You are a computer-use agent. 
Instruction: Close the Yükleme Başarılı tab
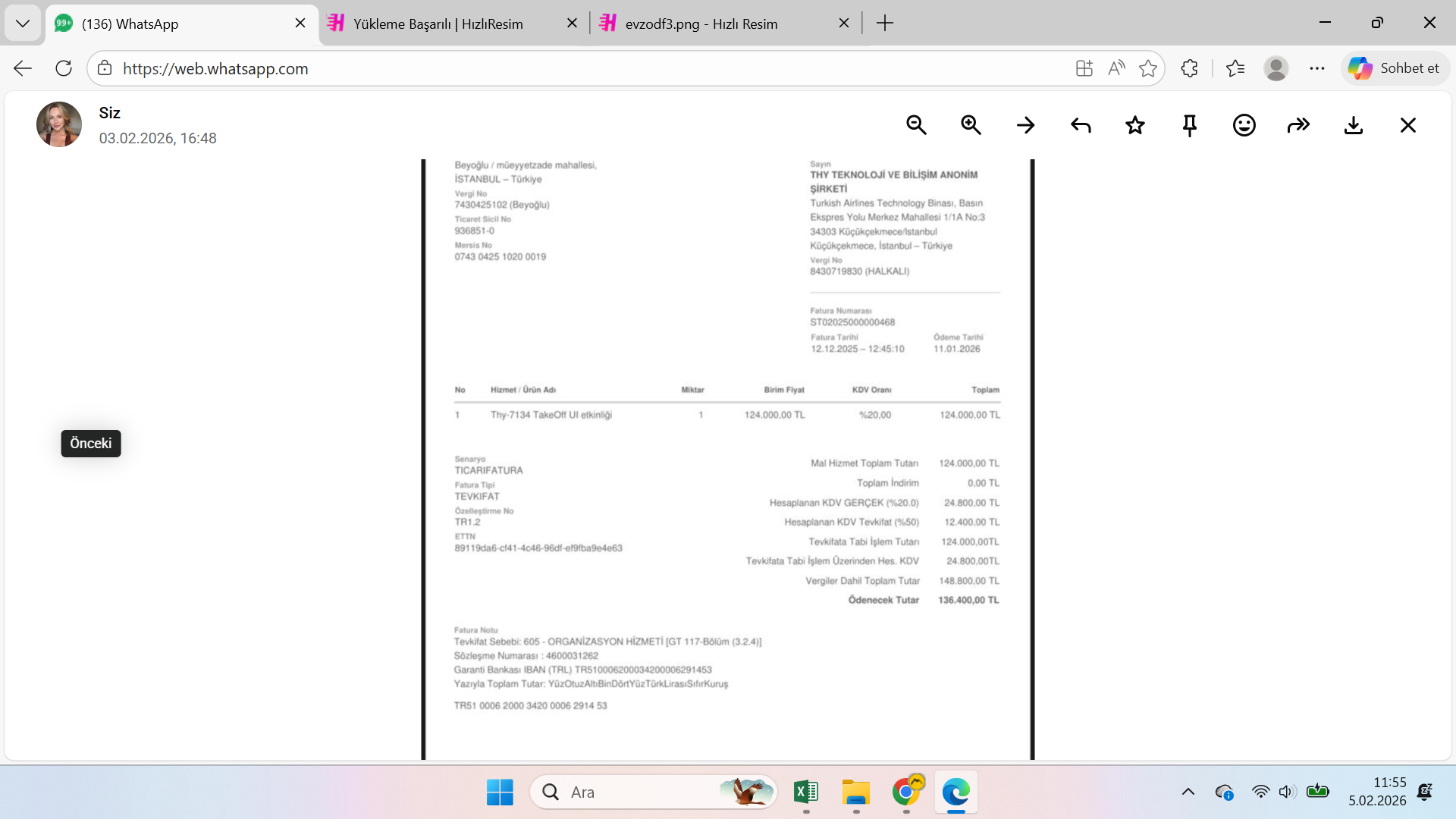pyautogui.click(x=573, y=24)
